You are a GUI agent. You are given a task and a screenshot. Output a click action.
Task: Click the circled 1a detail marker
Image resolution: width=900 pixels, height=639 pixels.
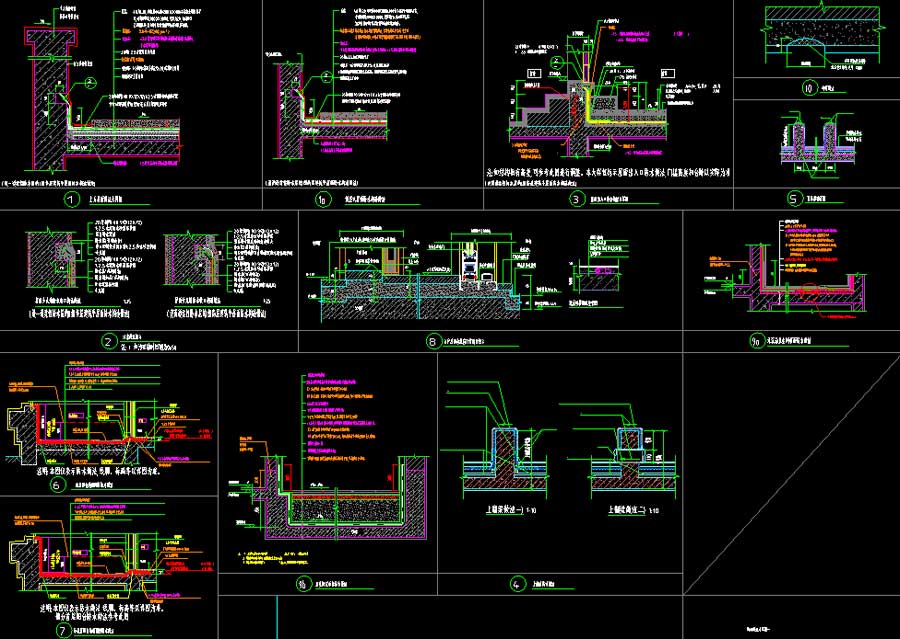tap(323, 200)
